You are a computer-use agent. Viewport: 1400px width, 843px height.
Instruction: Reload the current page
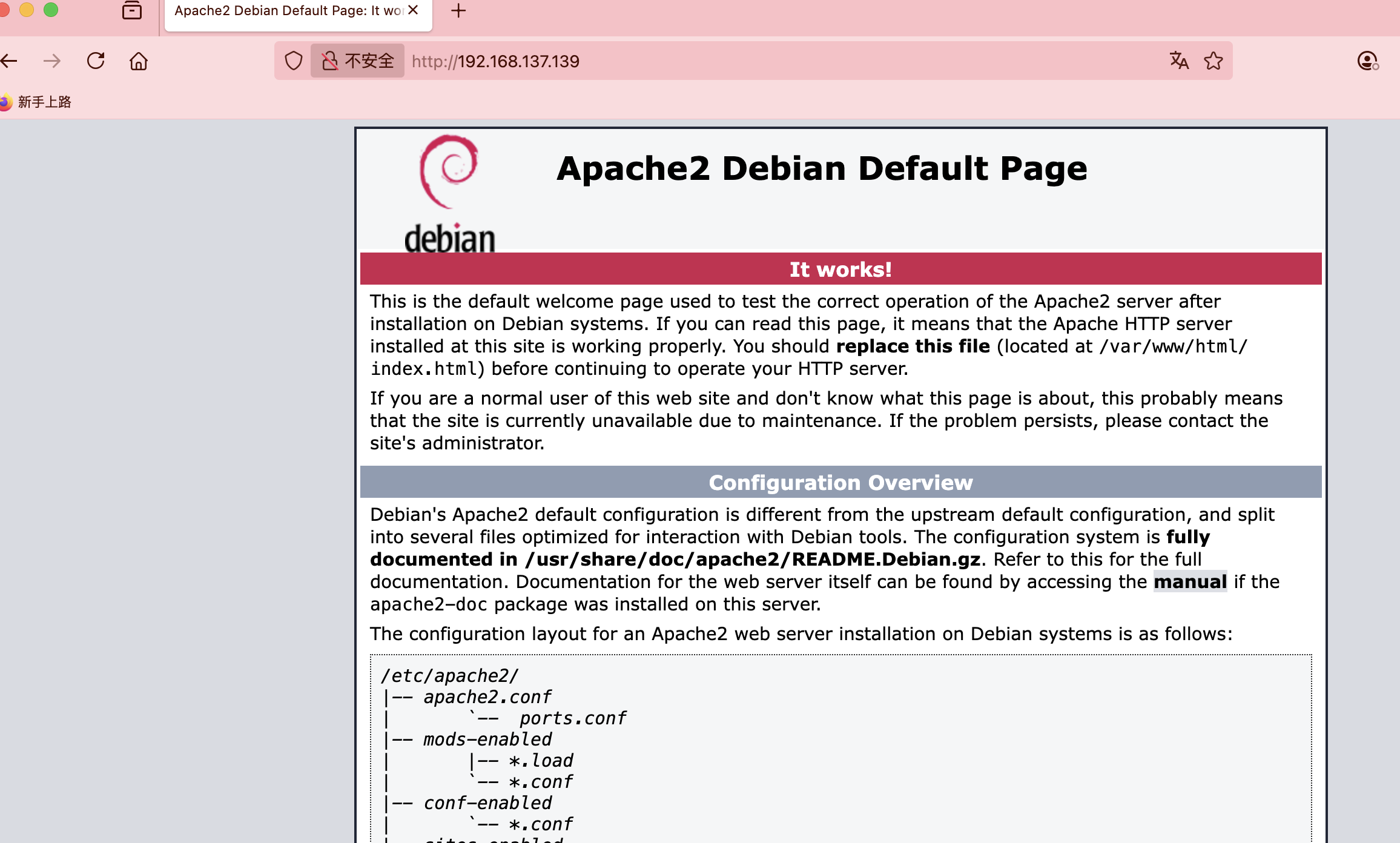coord(96,61)
